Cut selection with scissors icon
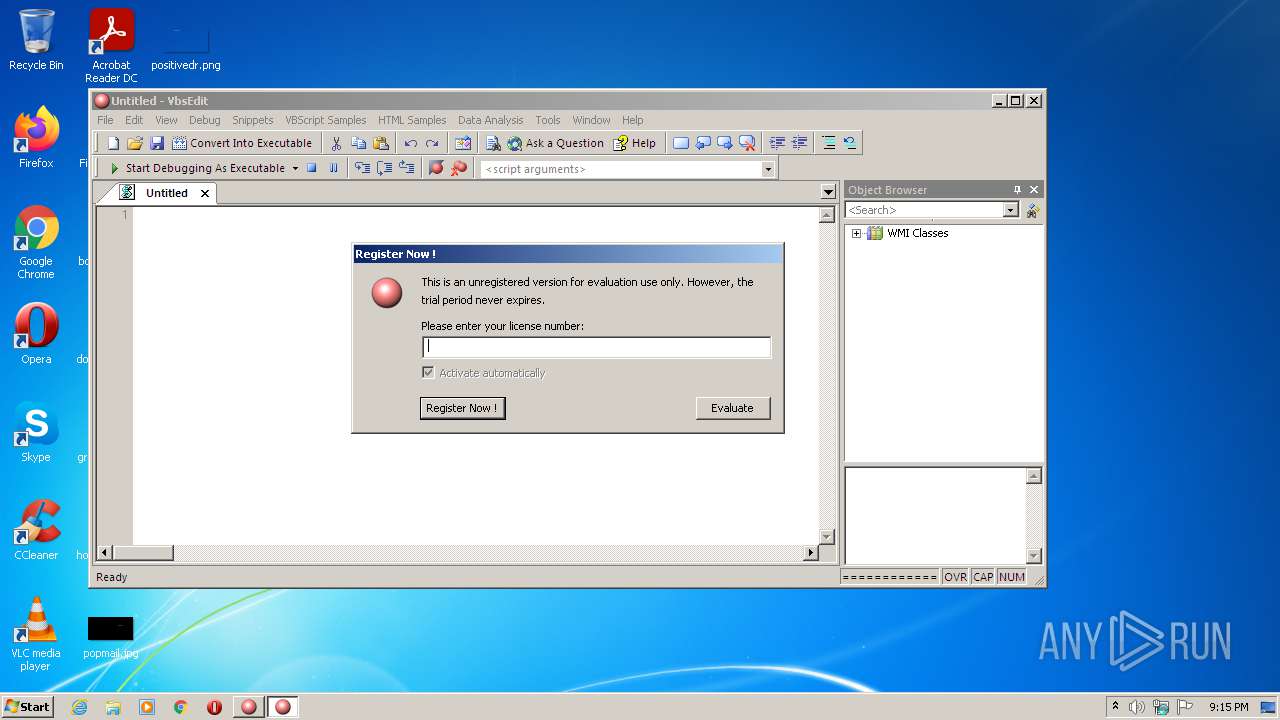Image resolution: width=1280 pixels, height=720 pixels. point(336,143)
